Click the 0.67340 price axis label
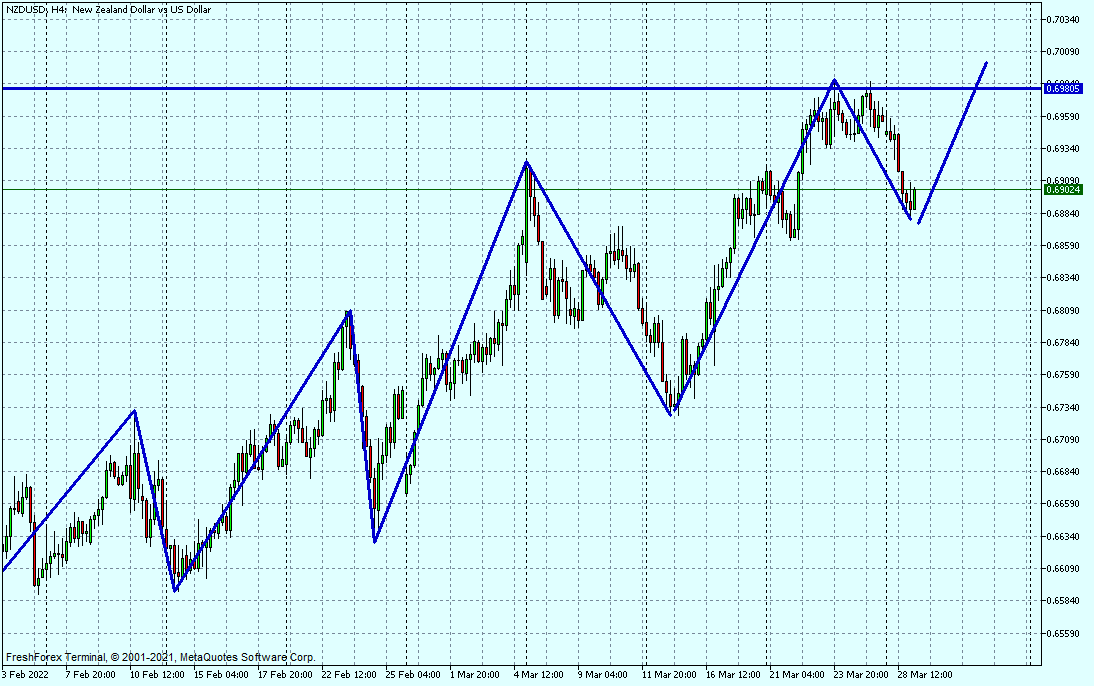 pos(1062,408)
